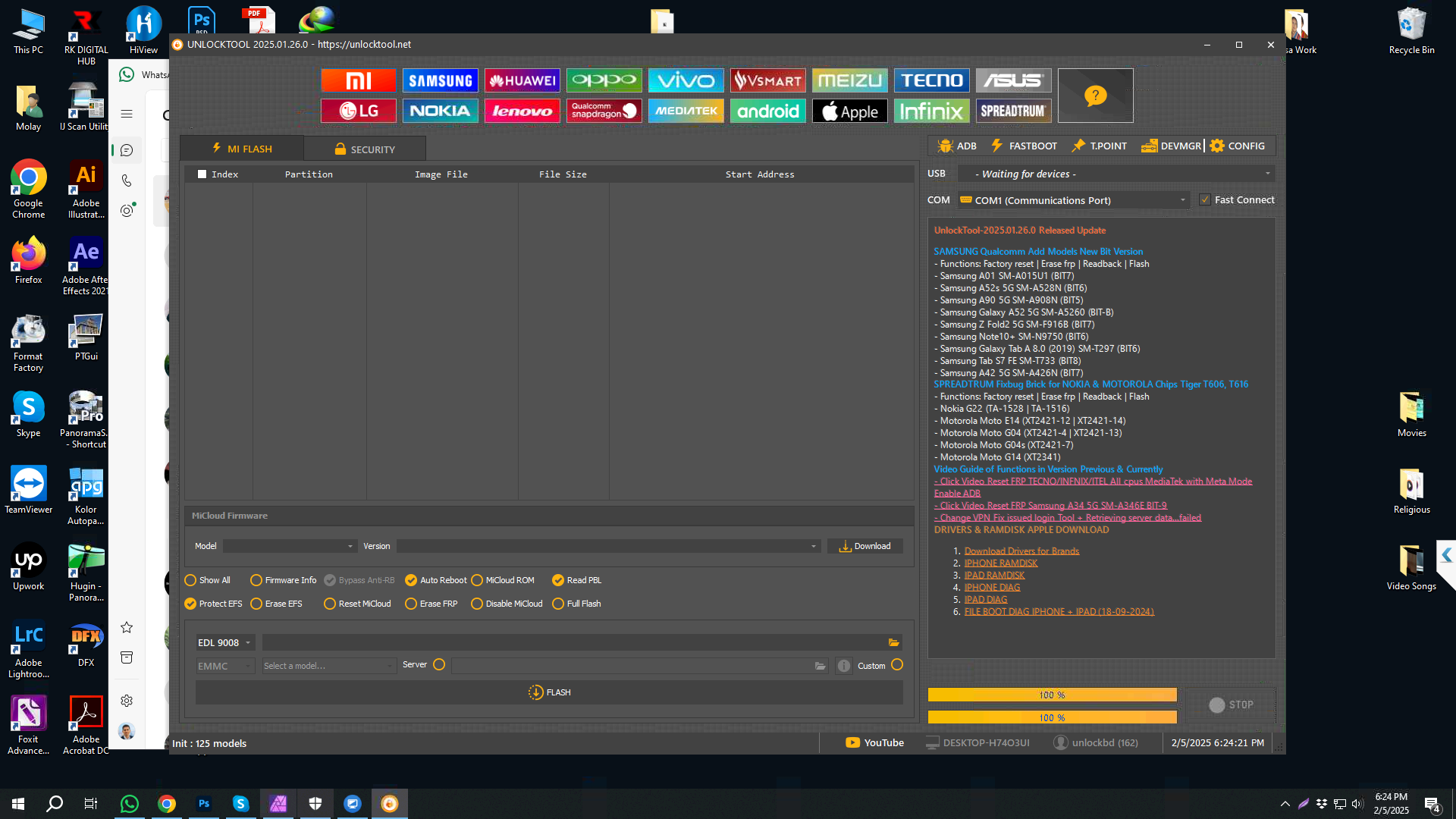Enable the Fast Connect checkbox
Screen dimensions: 1456x819
click(1206, 199)
